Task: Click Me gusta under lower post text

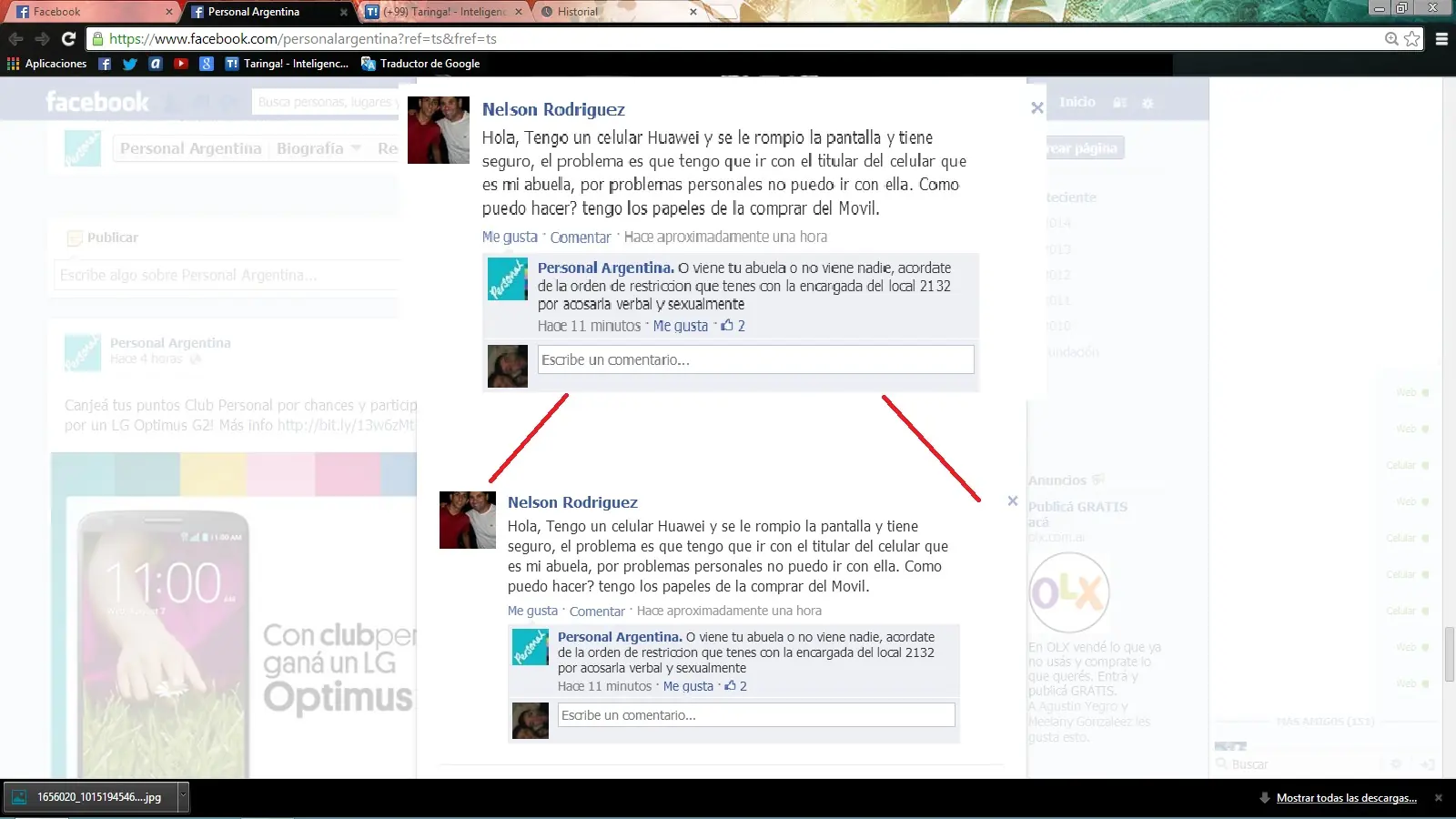Action: (532, 611)
